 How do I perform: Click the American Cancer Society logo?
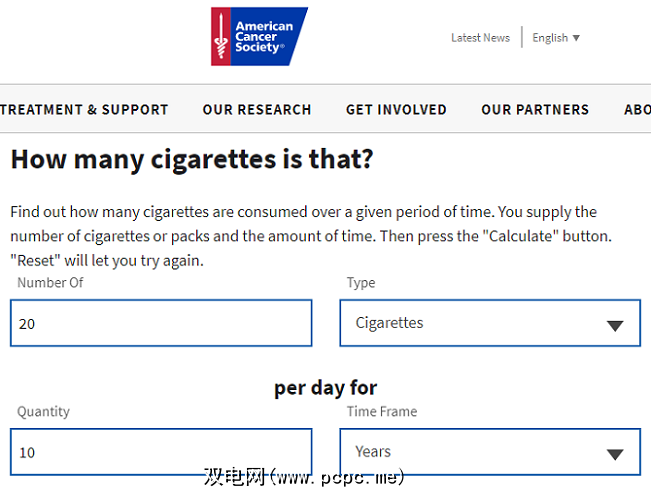(258, 37)
